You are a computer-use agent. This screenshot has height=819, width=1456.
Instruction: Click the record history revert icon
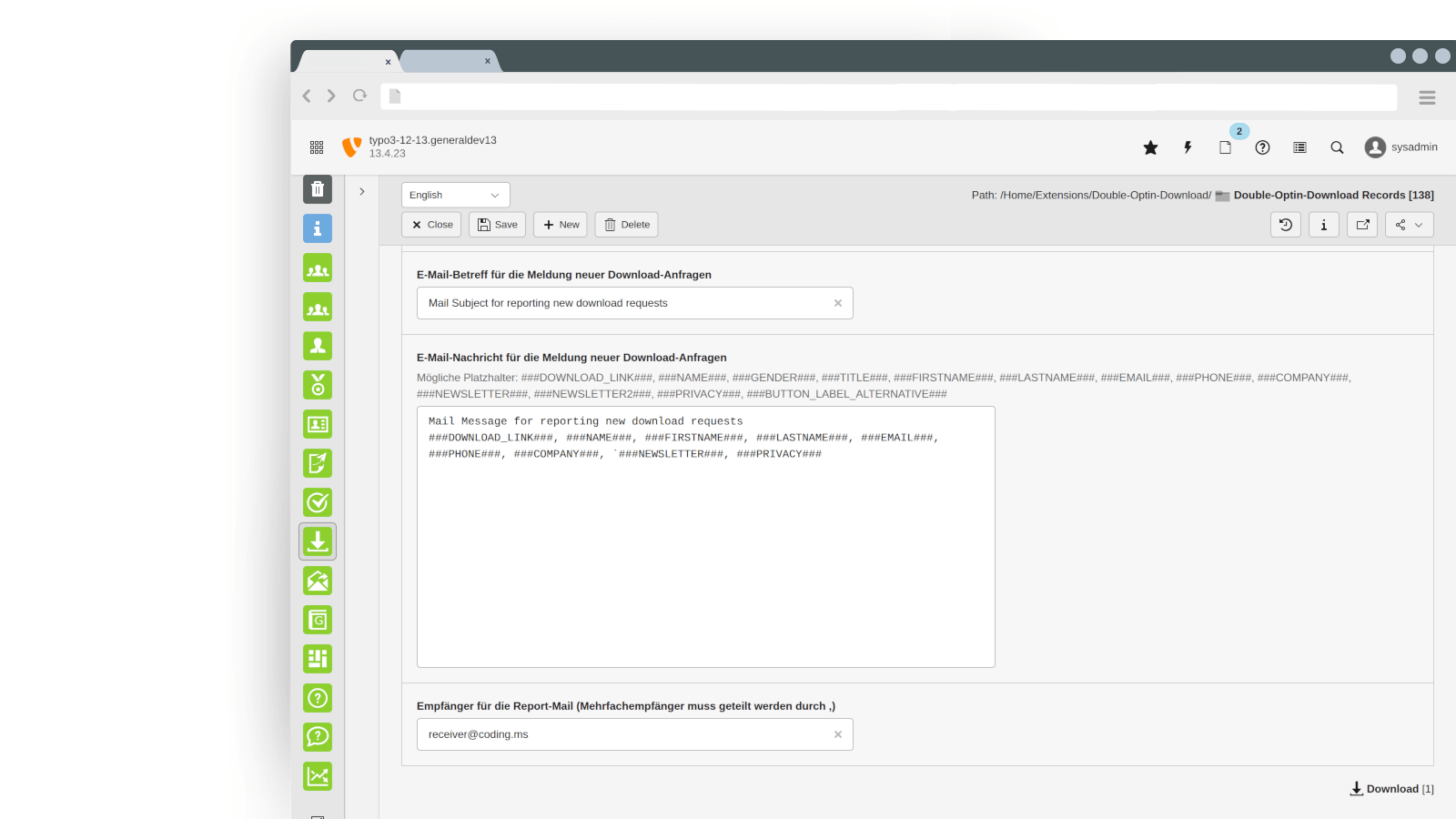(x=1286, y=225)
